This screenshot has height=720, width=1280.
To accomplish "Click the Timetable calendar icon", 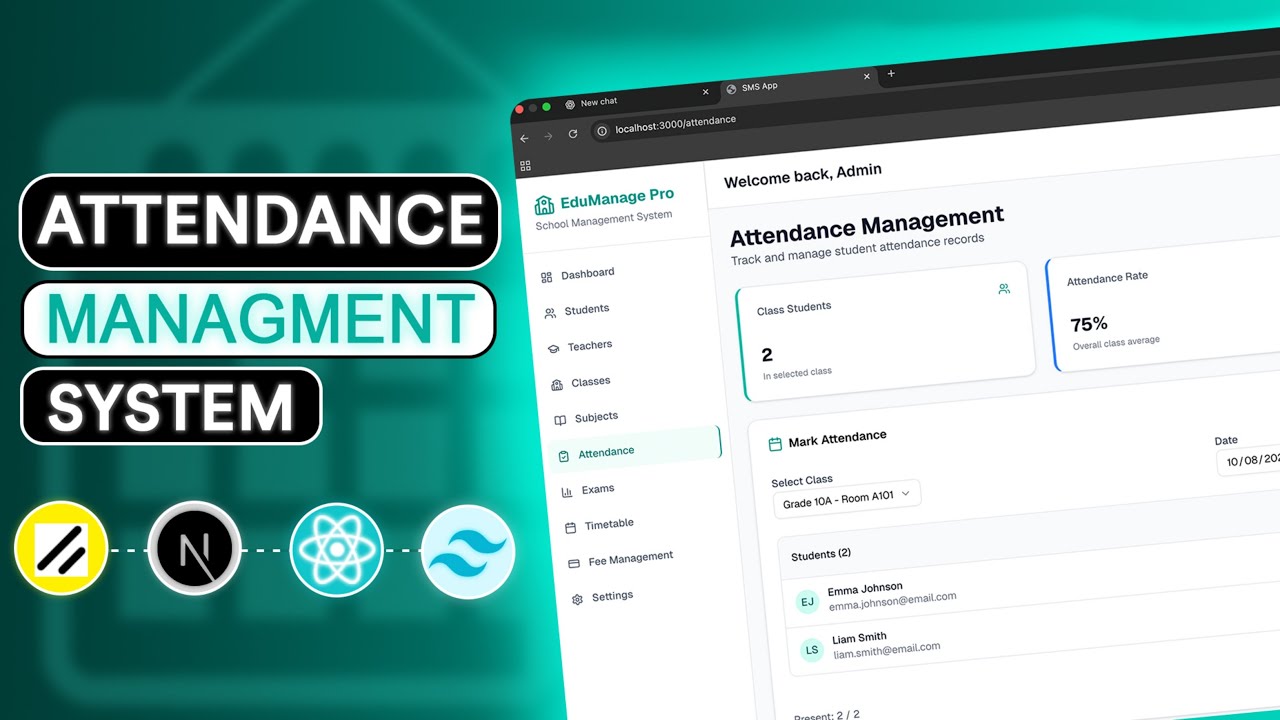I will 571,527.
